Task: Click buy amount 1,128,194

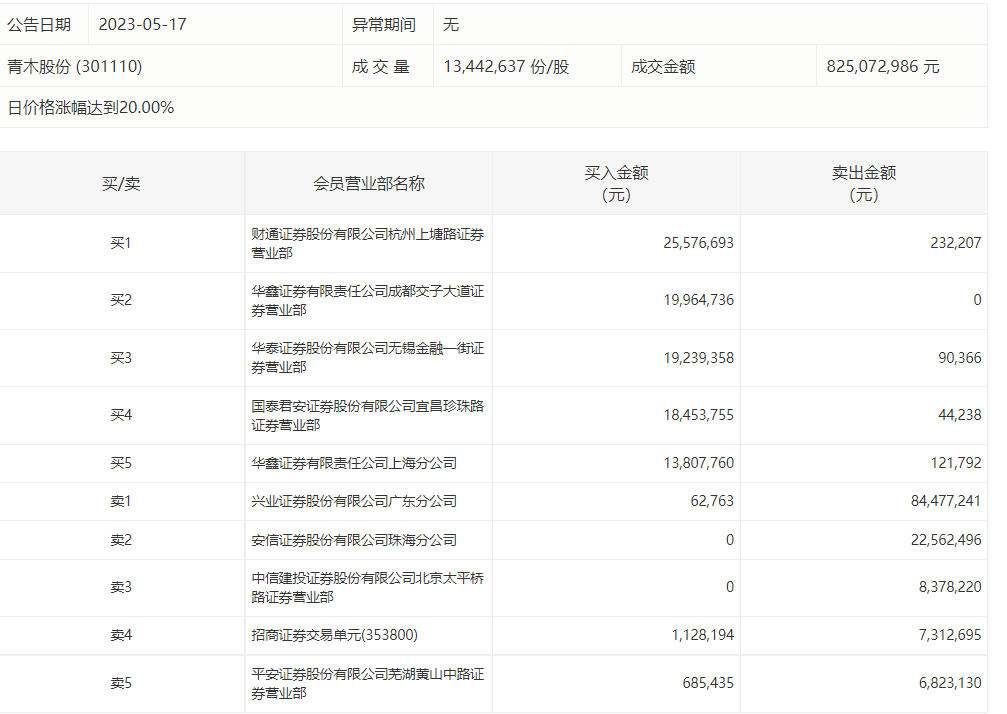Action: pos(703,635)
